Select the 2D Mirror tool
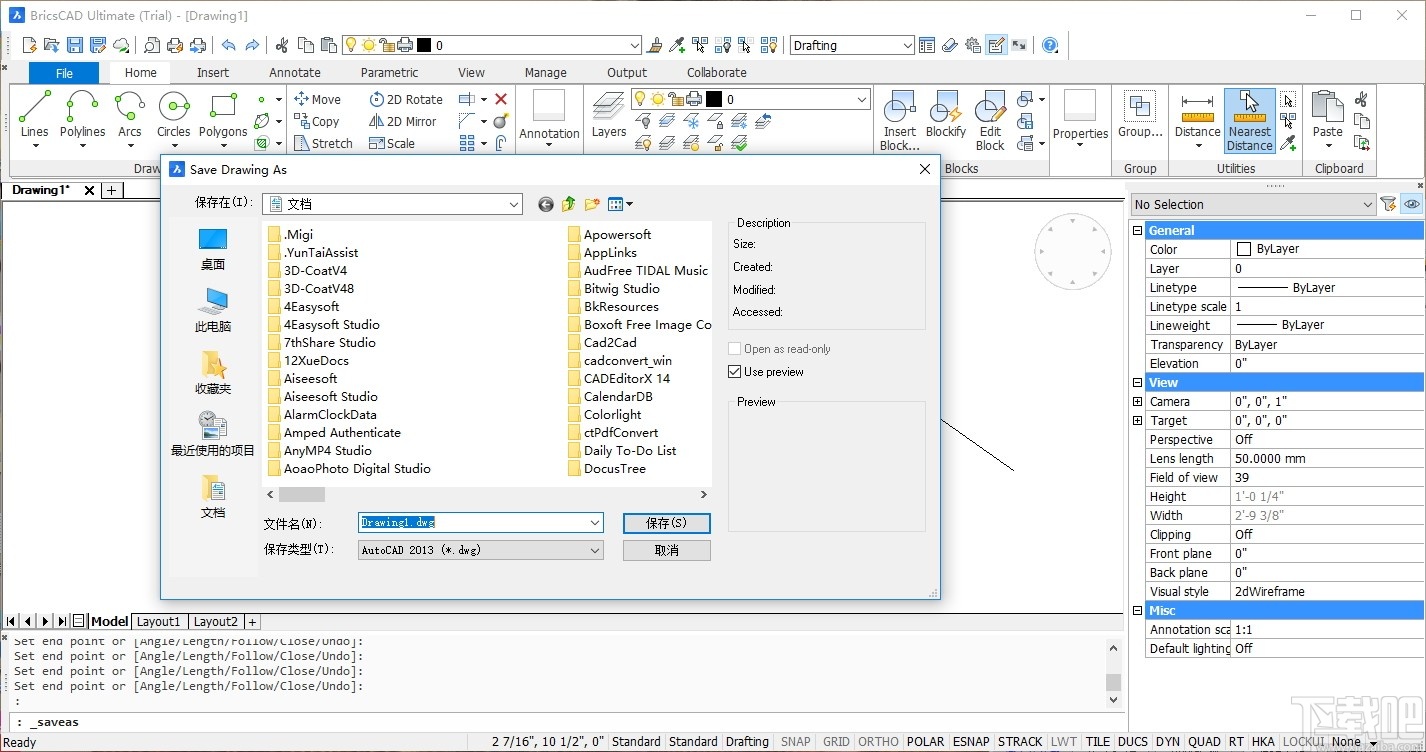This screenshot has width=1426, height=752. click(x=404, y=121)
